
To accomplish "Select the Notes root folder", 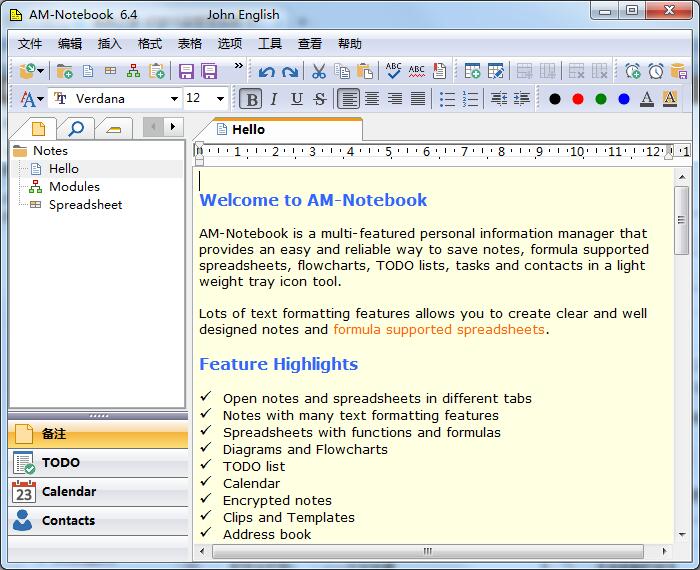I will click(50, 151).
